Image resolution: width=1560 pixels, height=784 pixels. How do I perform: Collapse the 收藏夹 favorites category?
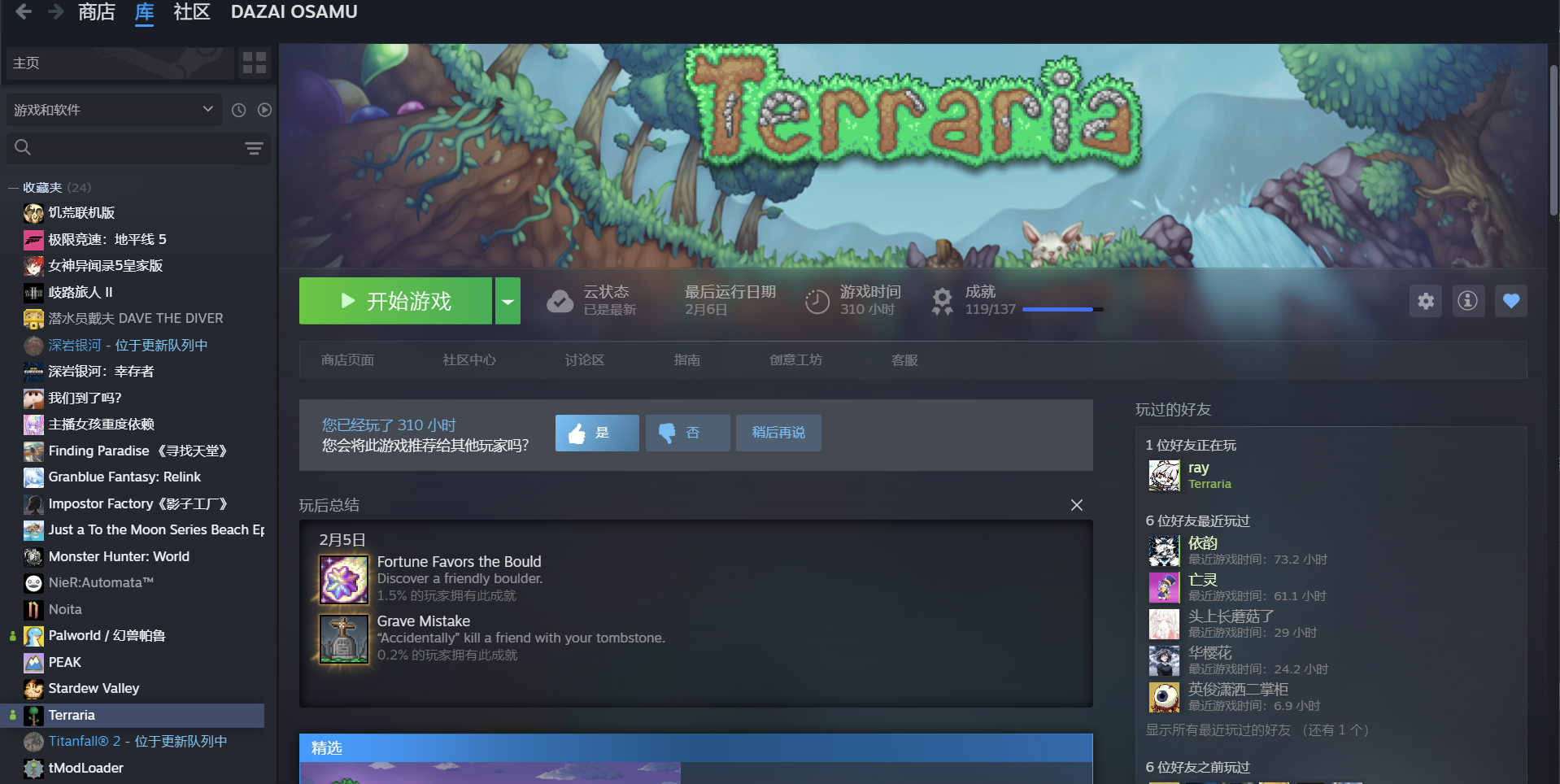tap(14, 188)
